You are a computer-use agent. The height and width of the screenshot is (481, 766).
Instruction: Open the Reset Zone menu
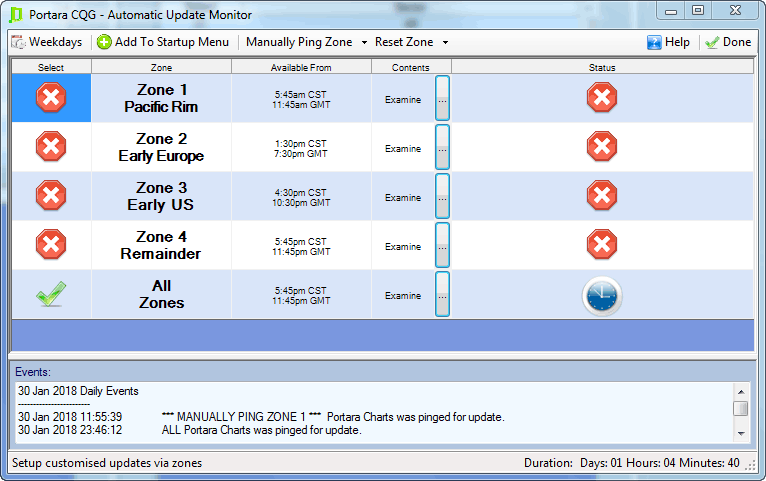coord(404,42)
